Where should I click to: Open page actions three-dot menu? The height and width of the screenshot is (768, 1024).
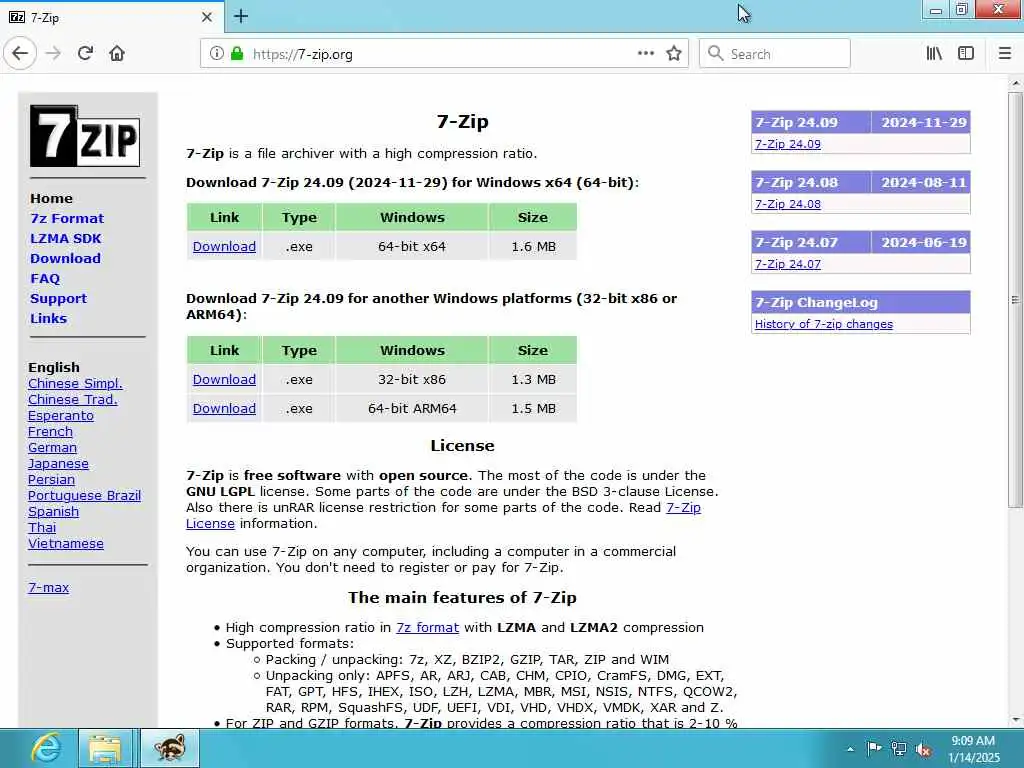pos(646,54)
